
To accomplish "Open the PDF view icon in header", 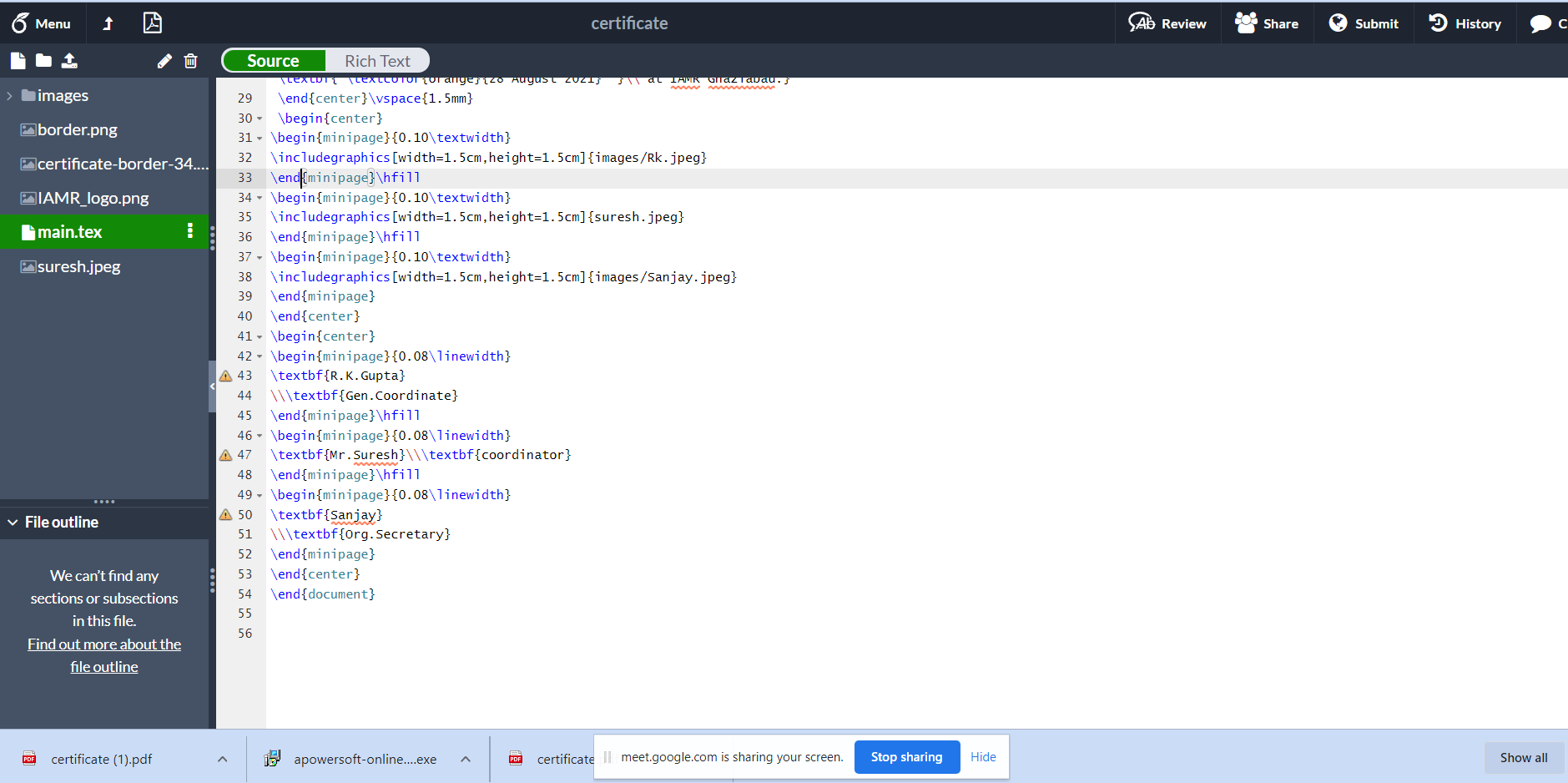I will click(x=152, y=23).
